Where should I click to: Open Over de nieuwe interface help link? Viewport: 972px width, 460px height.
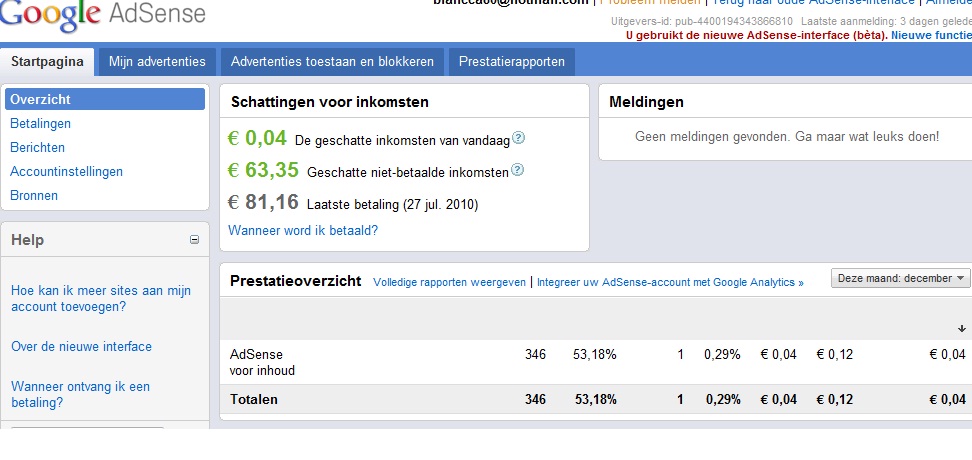point(81,347)
